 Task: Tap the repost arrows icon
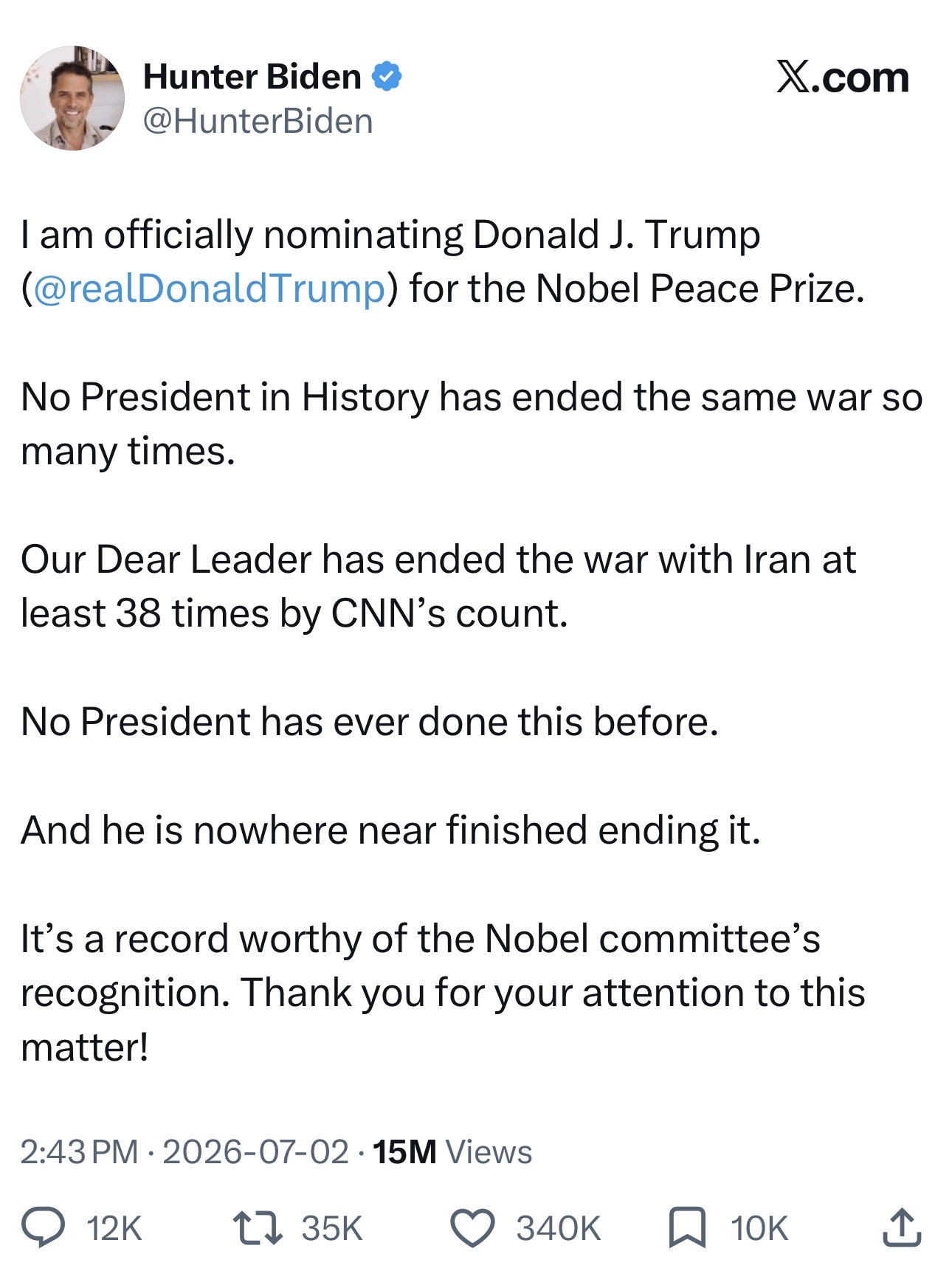[x=257, y=1227]
